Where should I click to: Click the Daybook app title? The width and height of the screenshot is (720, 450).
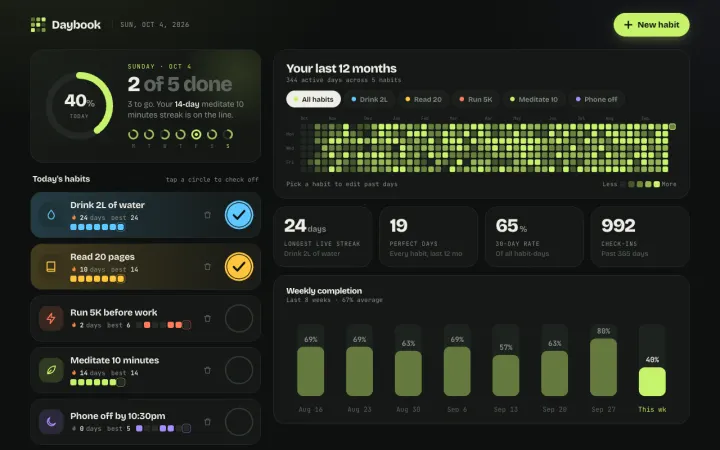tap(76, 25)
